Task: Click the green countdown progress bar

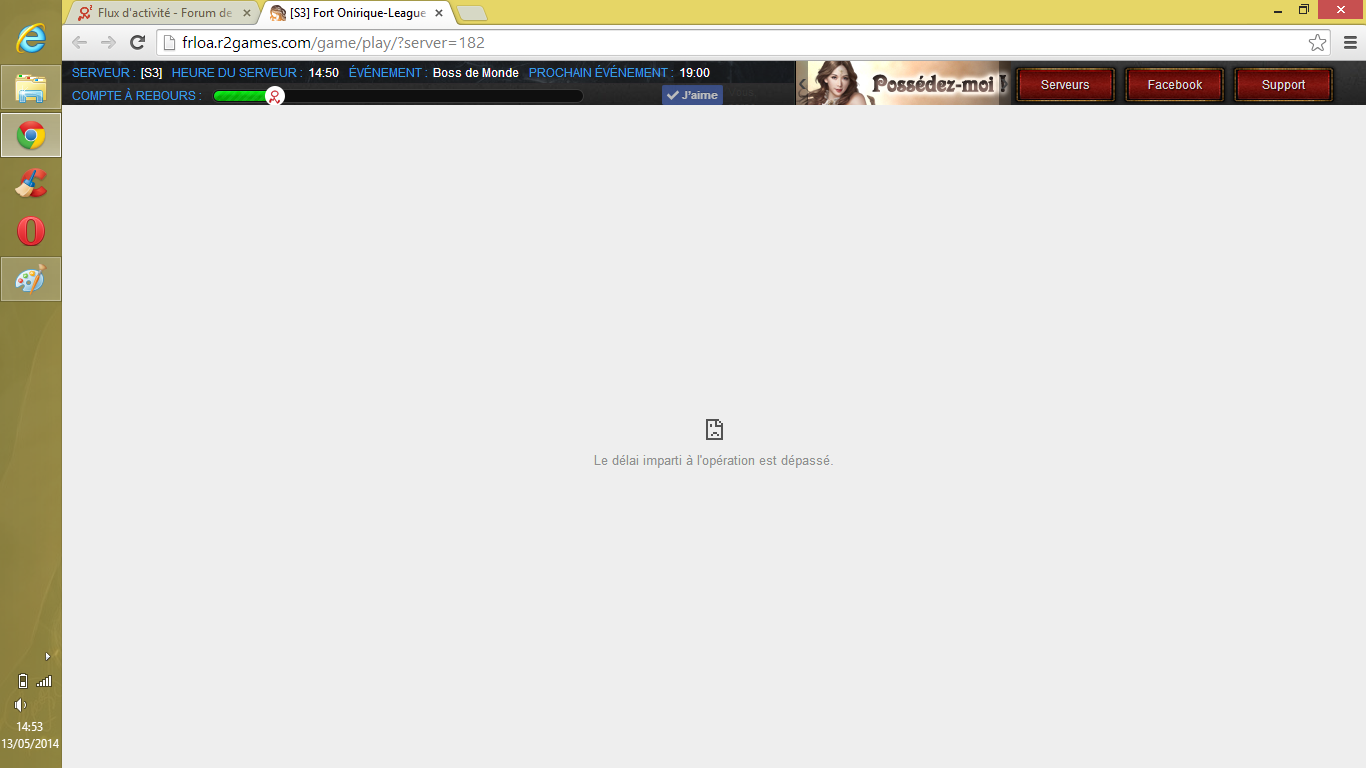Action: click(398, 96)
